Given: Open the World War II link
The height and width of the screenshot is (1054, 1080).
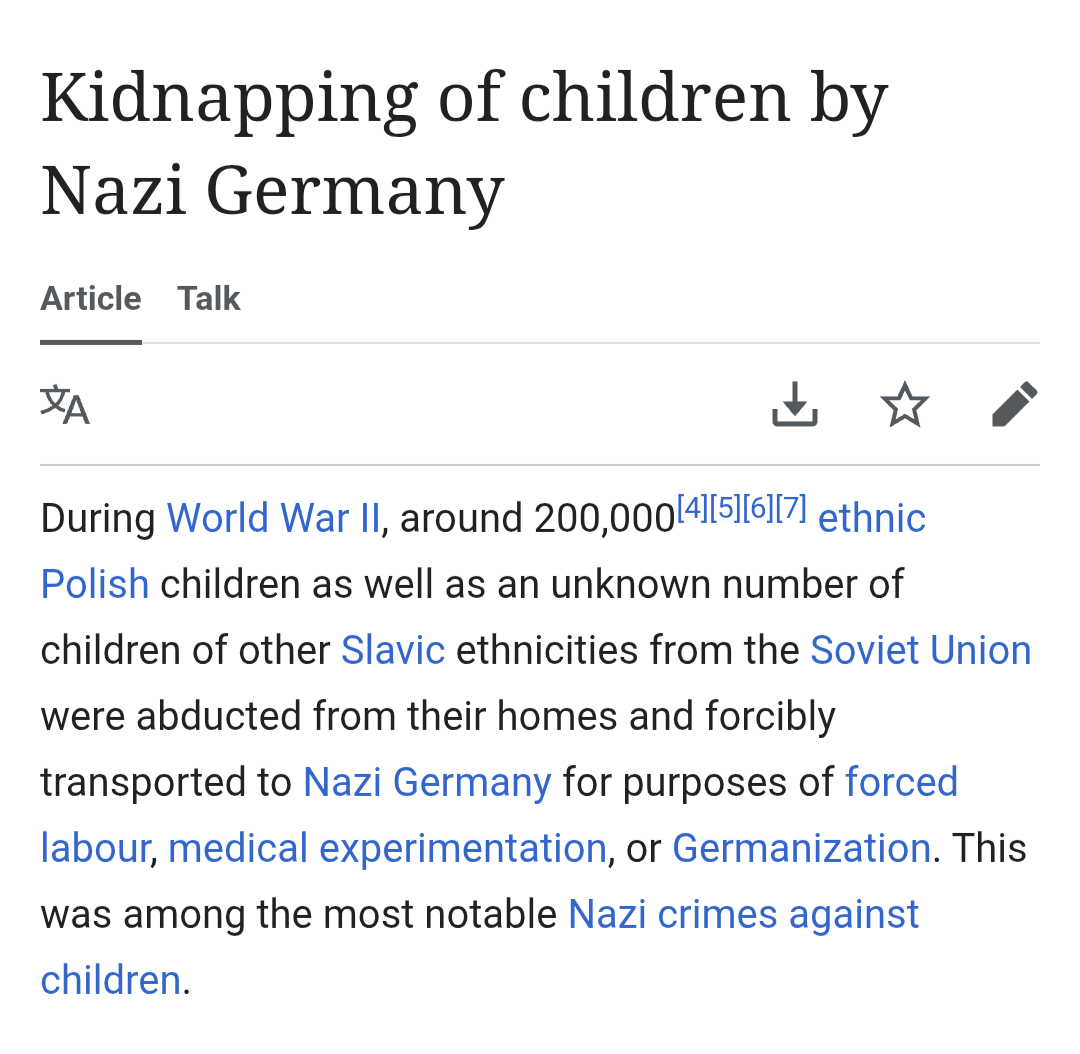Looking at the screenshot, I should 273,518.
